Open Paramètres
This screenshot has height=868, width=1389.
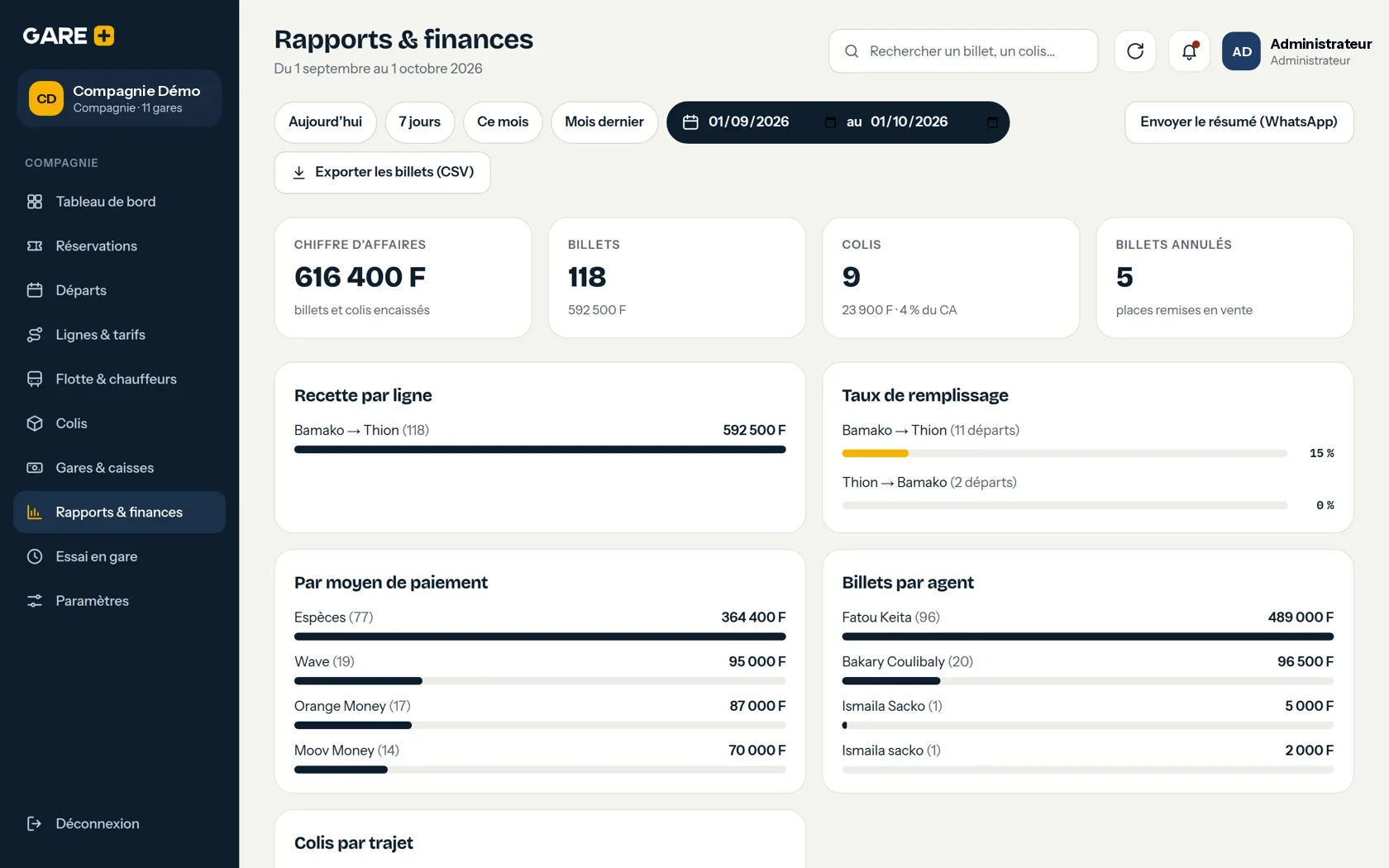pyautogui.click(x=119, y=601)
